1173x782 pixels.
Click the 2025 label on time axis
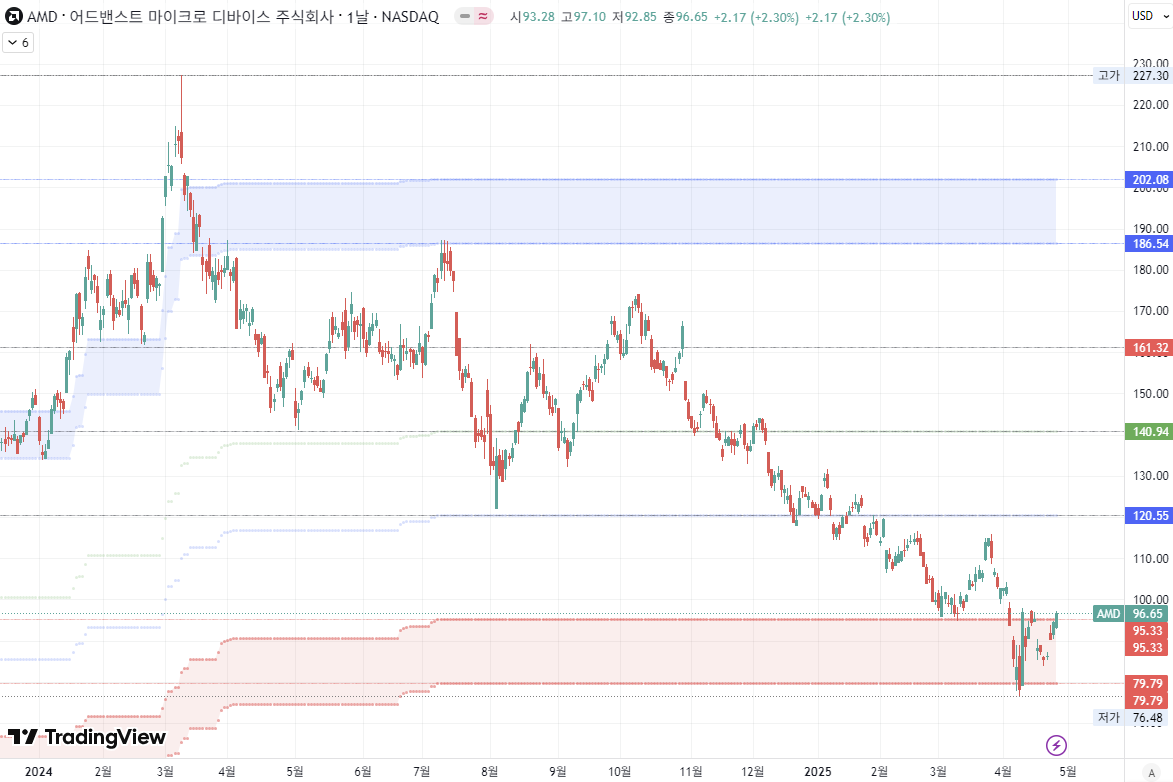tap(818, 772)
